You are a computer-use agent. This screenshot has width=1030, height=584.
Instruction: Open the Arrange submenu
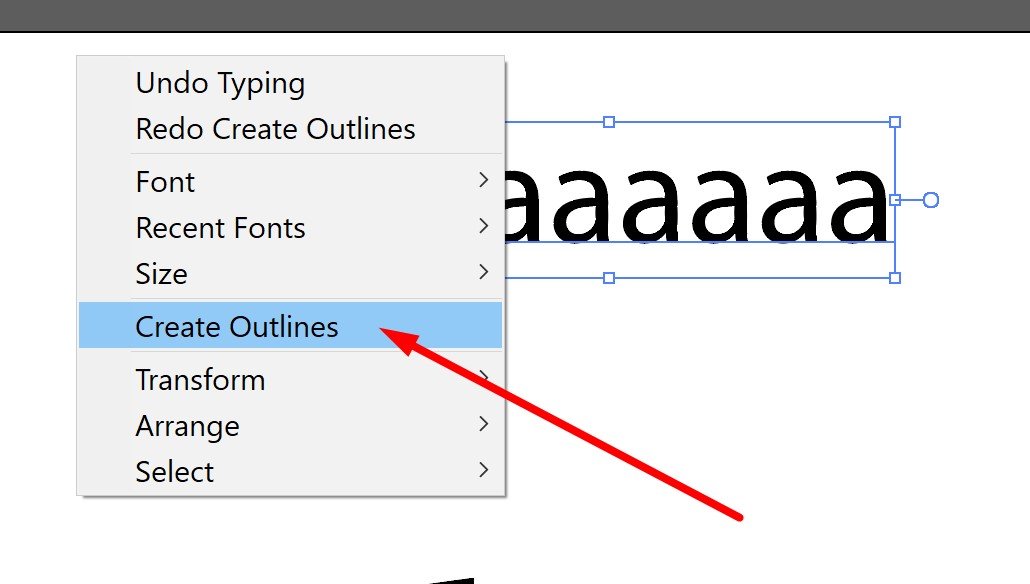tap(290, 426)
